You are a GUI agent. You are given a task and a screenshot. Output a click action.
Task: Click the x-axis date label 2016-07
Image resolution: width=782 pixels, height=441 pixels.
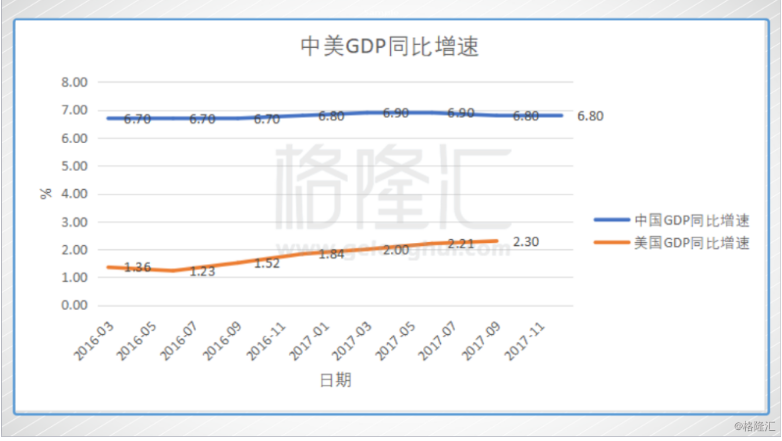pos(180,341)
